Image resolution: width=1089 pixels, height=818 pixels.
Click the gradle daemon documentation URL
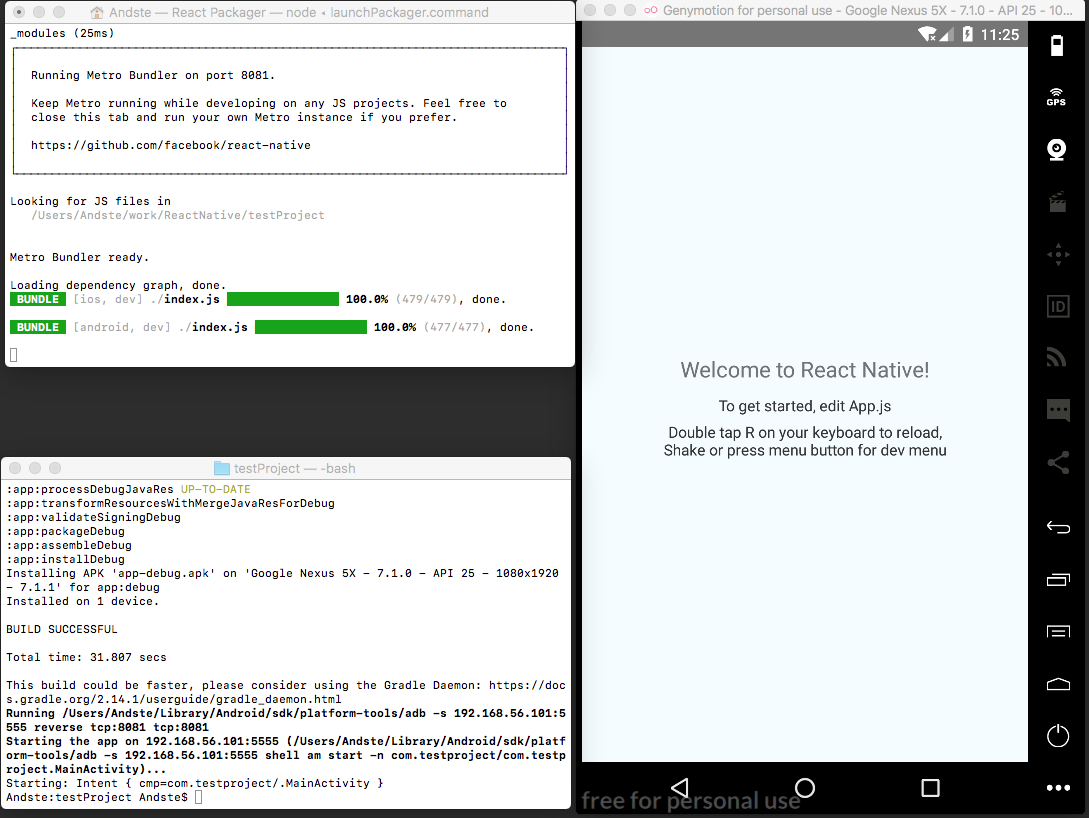(285, 692)
